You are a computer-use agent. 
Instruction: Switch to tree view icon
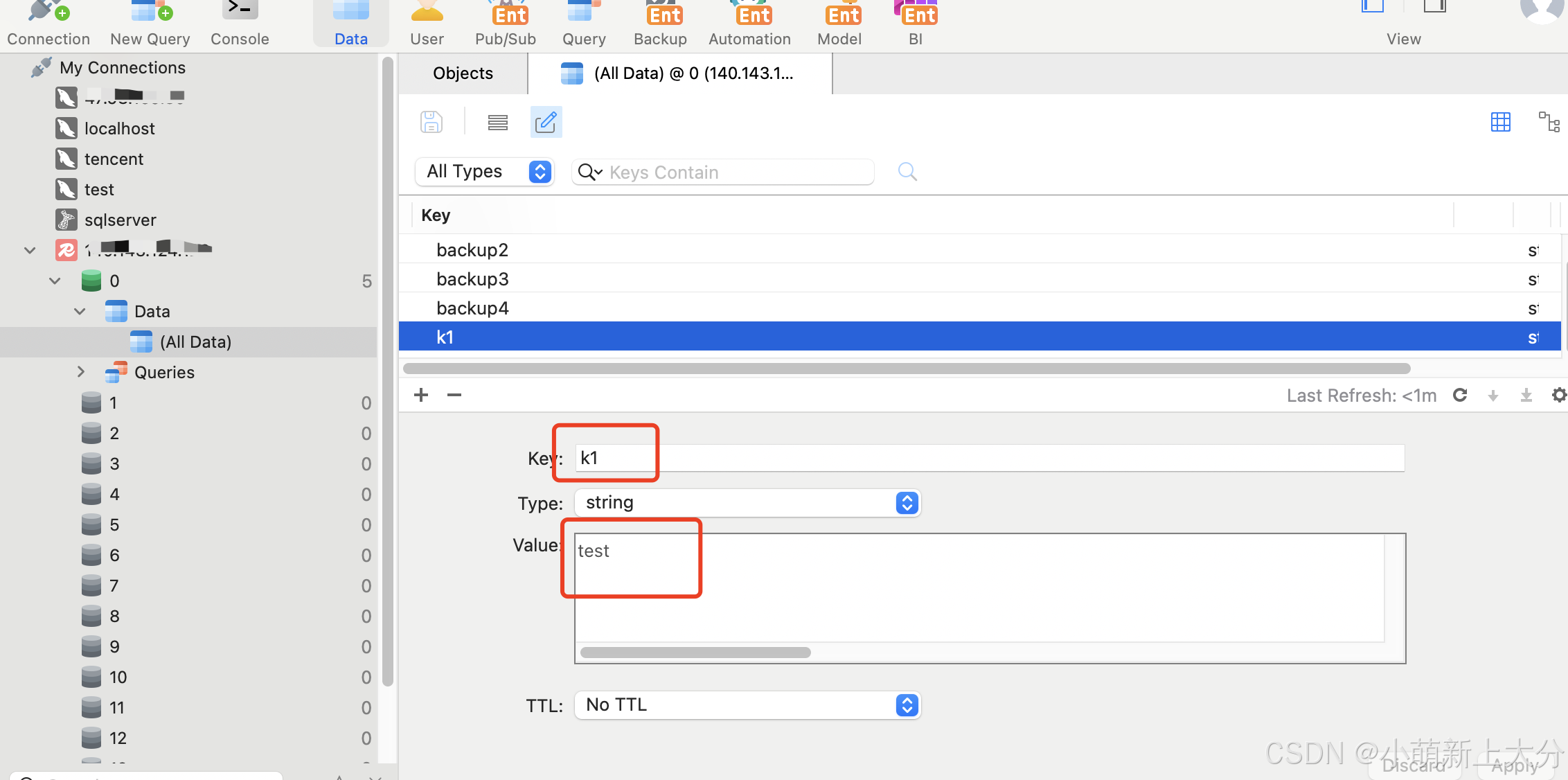pyautogui.click(x=1549, y=122)
